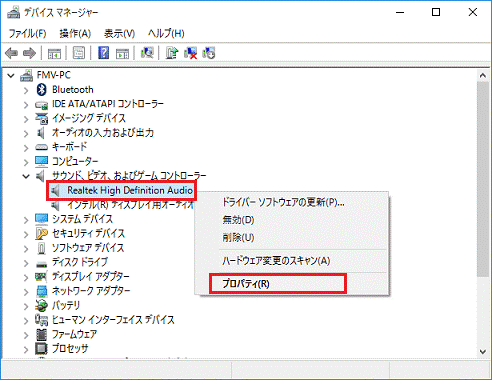Select Realtek High Definition Audio device
Screen dimensions: 492x380
[130, 190]
